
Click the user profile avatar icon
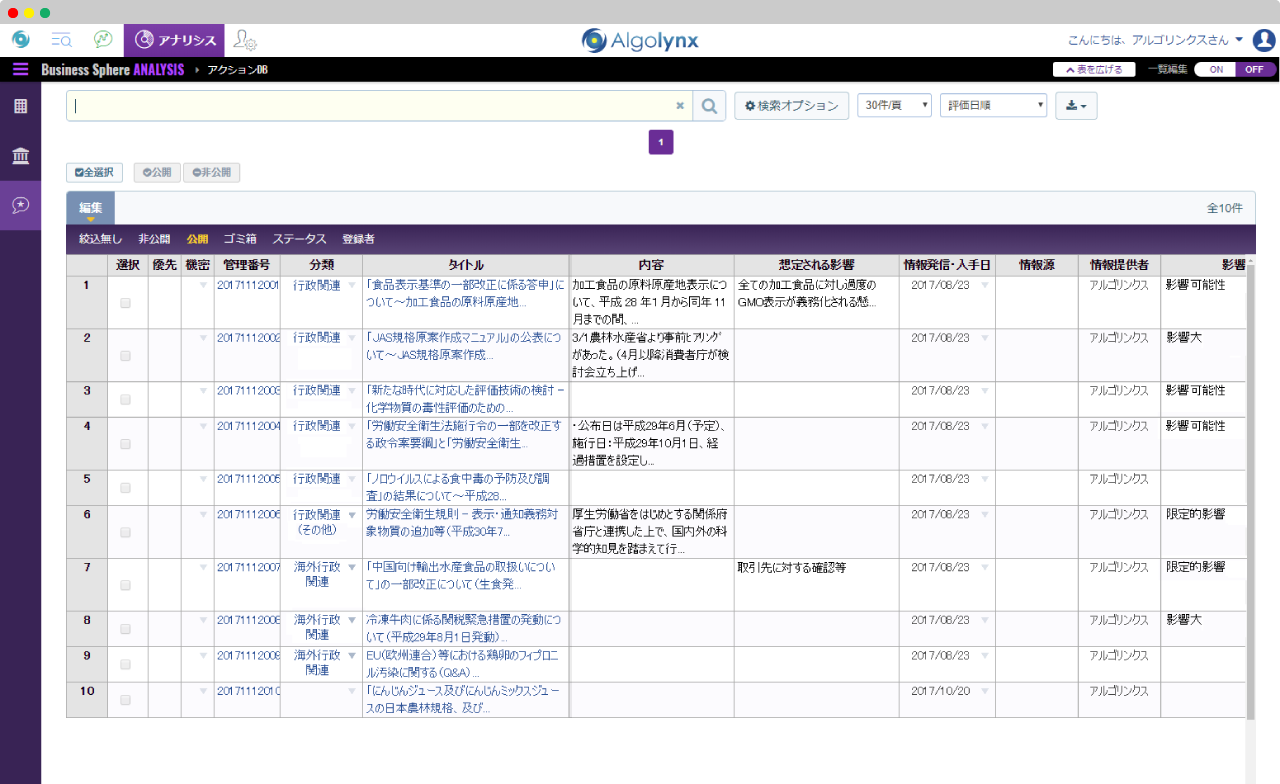pyautogui.click(x=1264, y=40)
